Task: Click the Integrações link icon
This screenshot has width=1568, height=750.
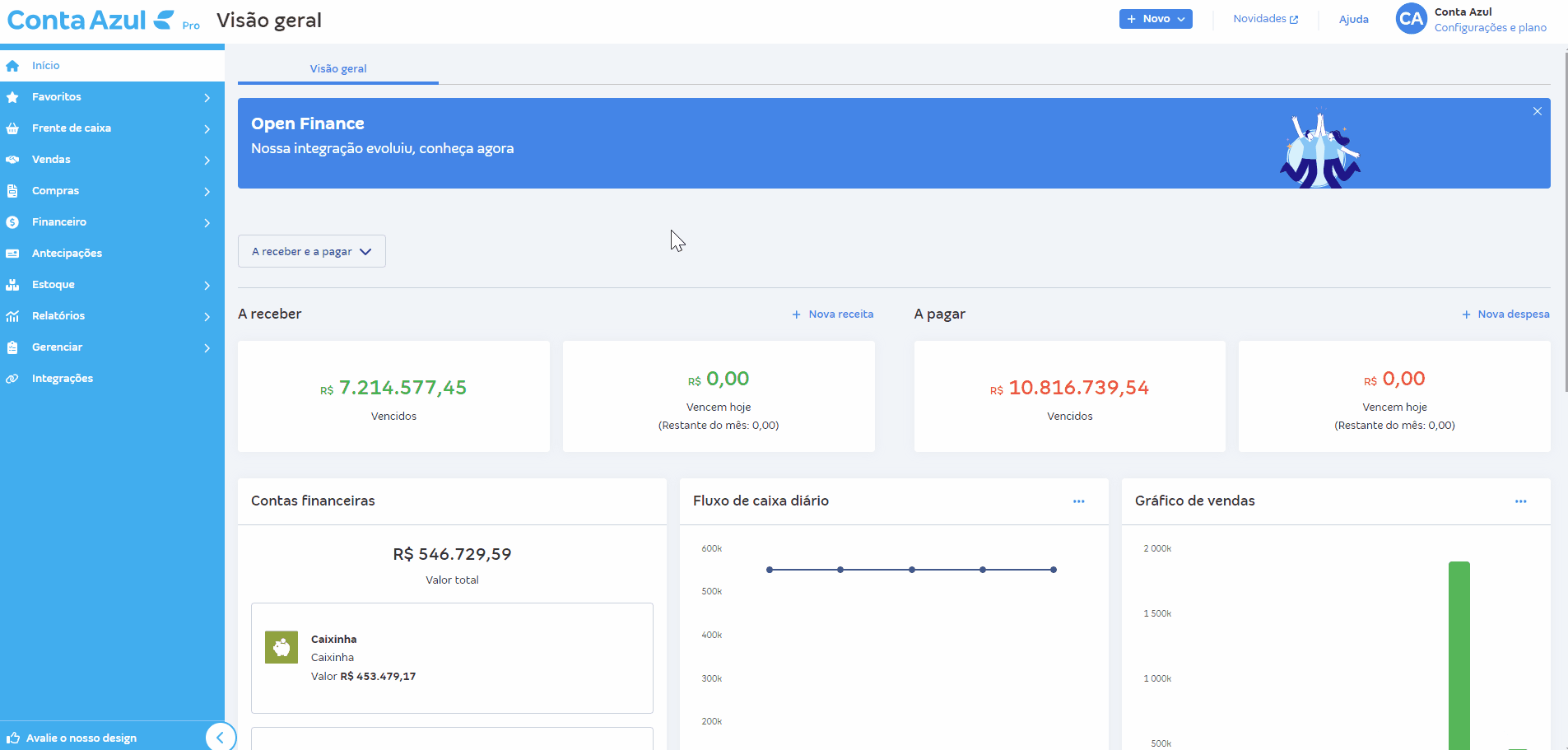Action: coord(12,379)
